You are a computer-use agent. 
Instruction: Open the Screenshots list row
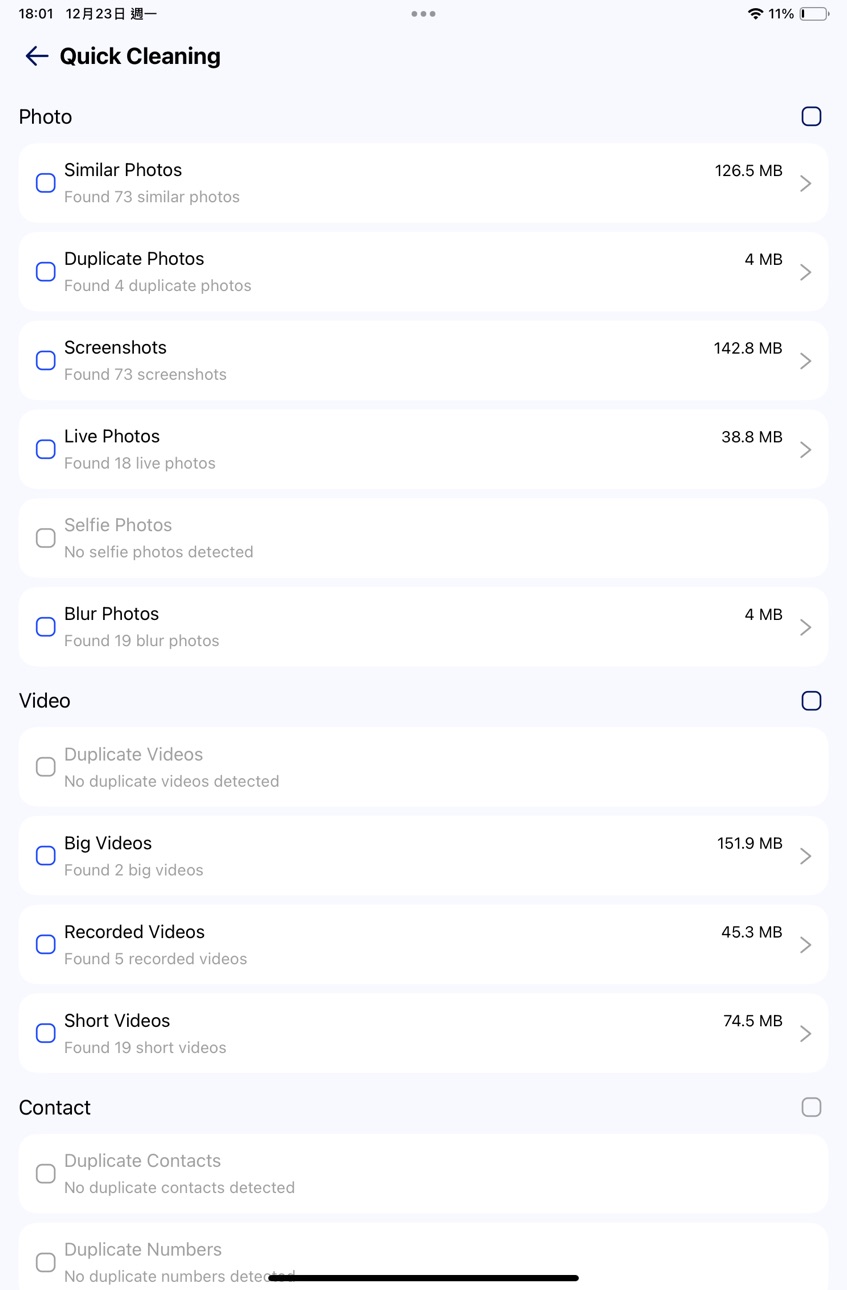point(423,361)
